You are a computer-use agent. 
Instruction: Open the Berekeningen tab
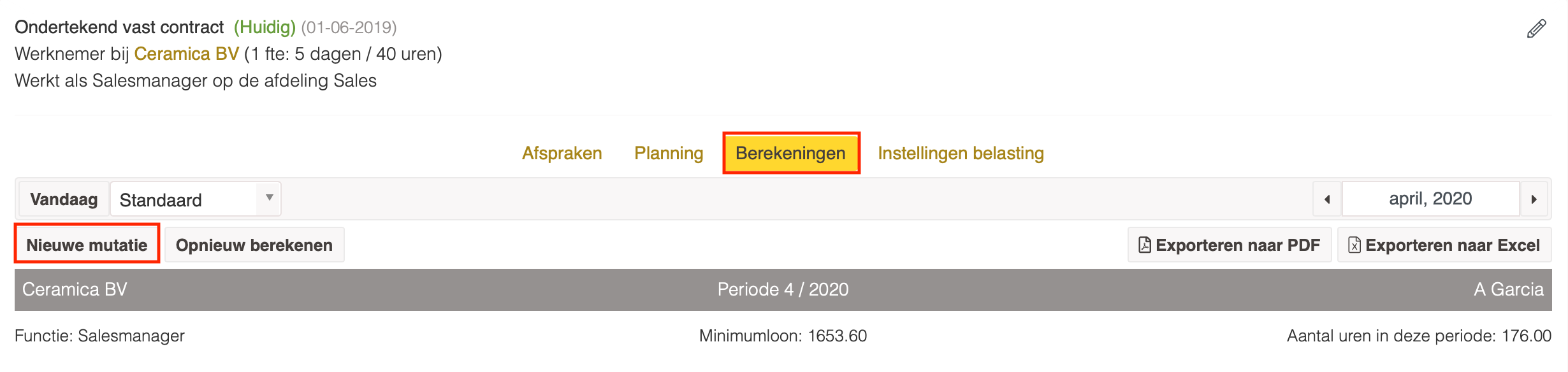(x=791, y=153)
